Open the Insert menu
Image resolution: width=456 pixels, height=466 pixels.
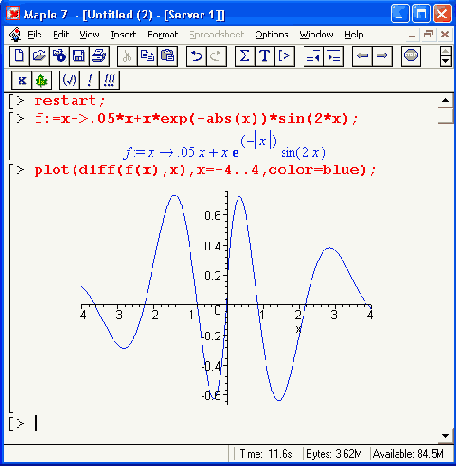(123, 34)
